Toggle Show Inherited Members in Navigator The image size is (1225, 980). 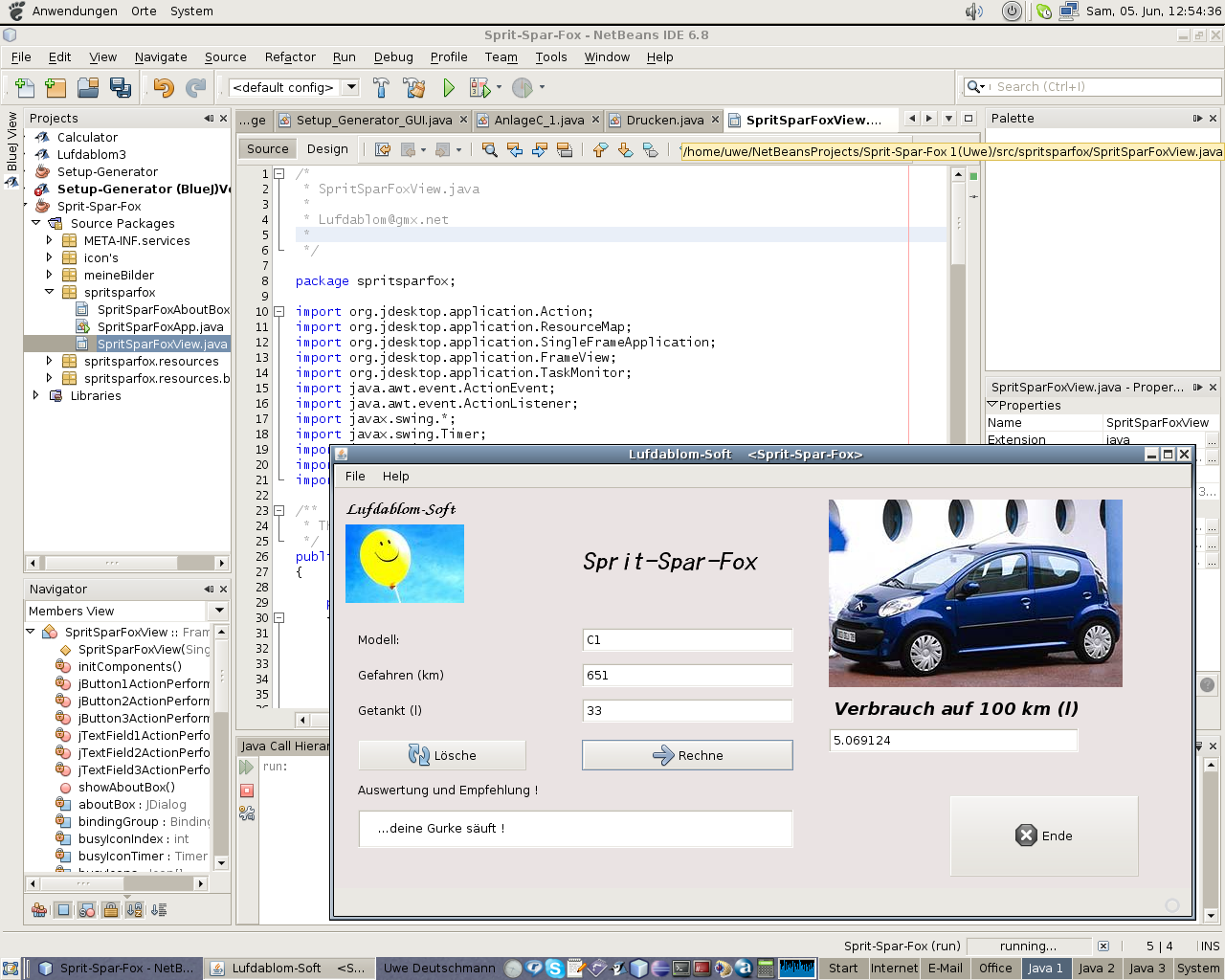pos(39,909)
